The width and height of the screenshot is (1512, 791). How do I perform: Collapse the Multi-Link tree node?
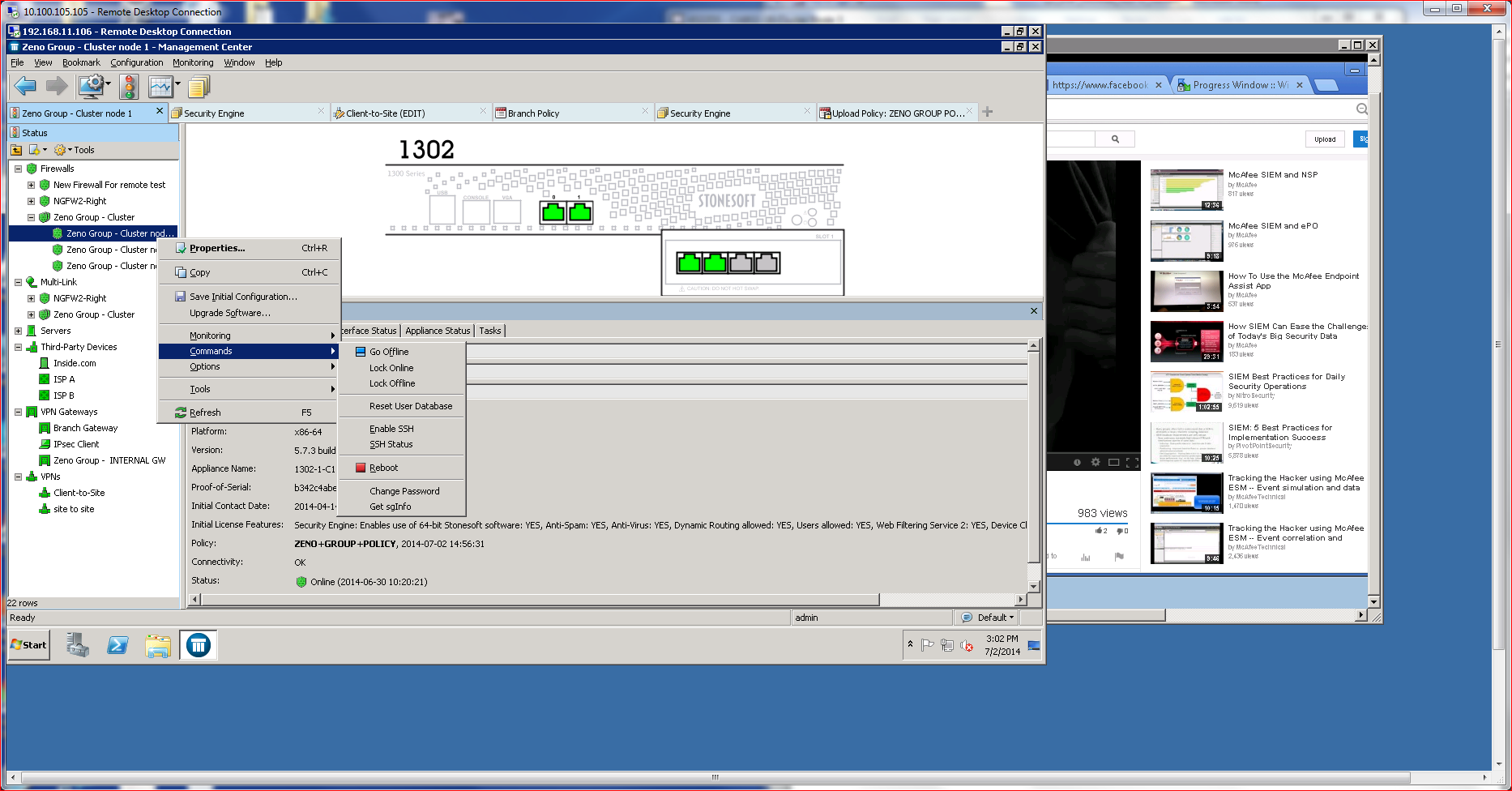coord(18,282)
